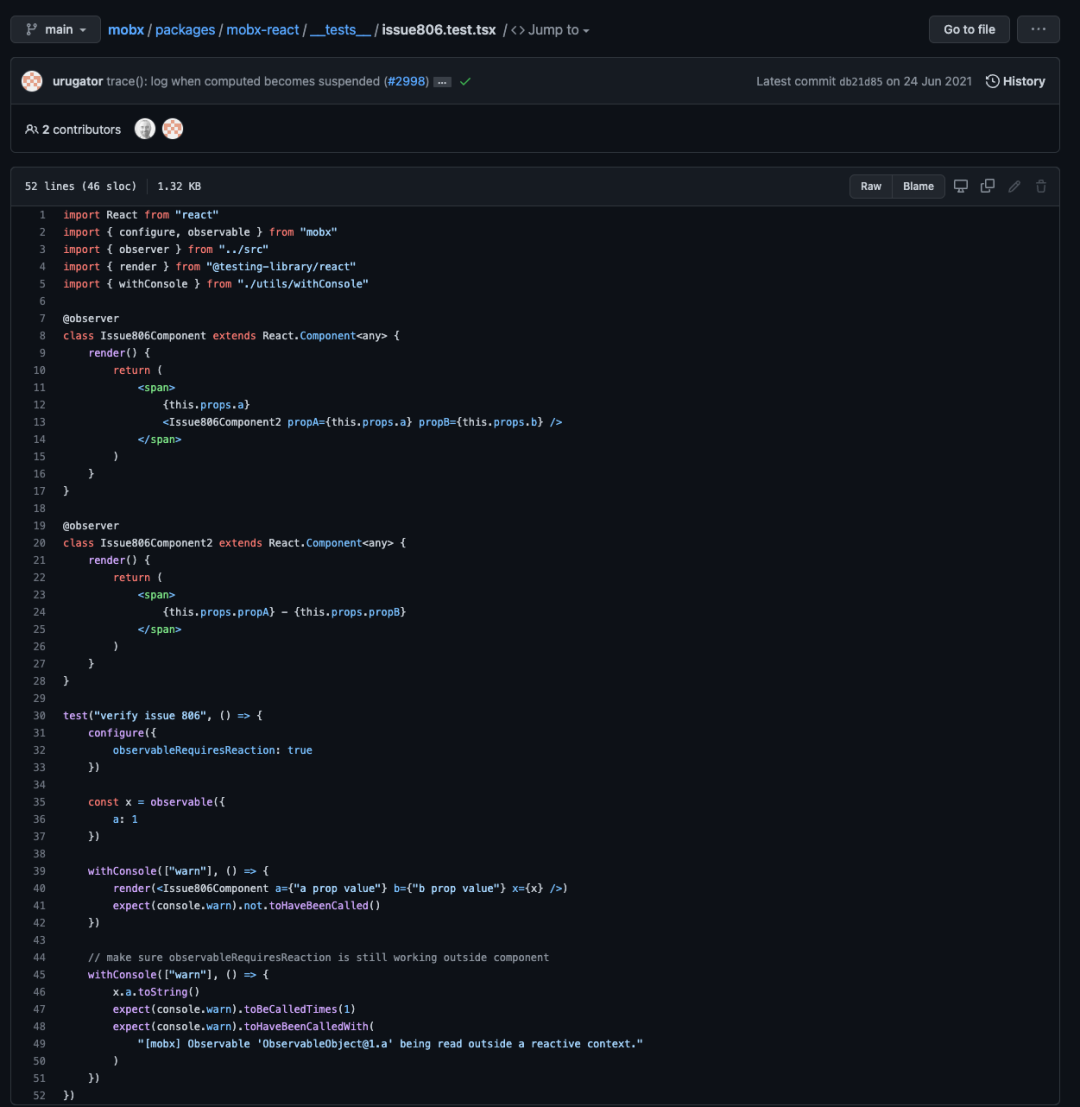Open file in GitHub Desktop icon
This screenshot has height=1107, width=1080.
961,186
